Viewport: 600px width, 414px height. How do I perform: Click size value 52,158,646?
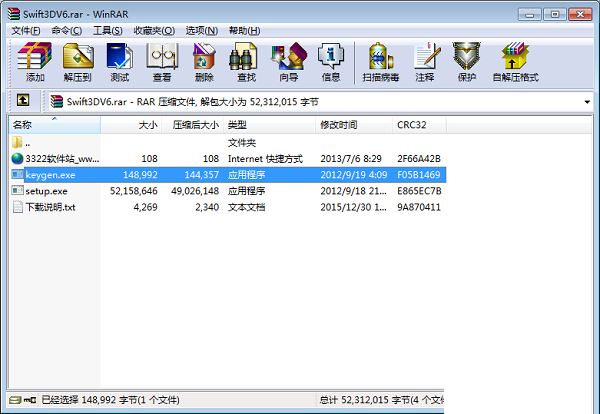134,191
